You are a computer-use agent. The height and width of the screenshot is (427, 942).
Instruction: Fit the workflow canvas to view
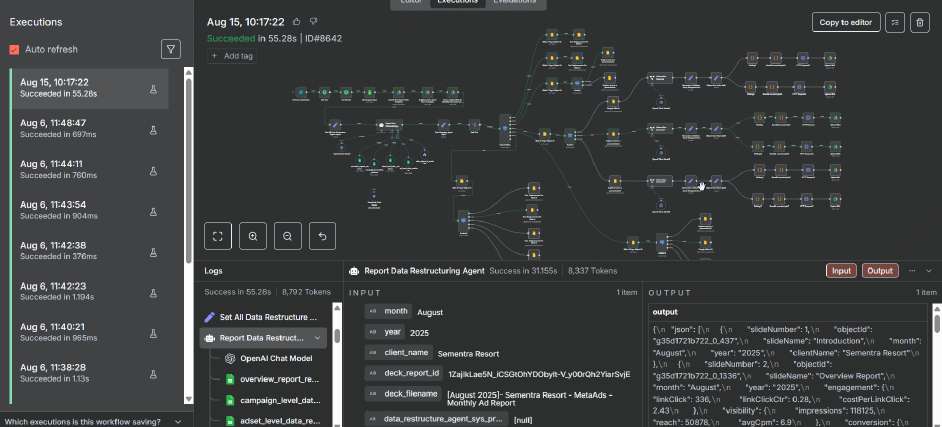pyautogui.click(x=218, y=236)
